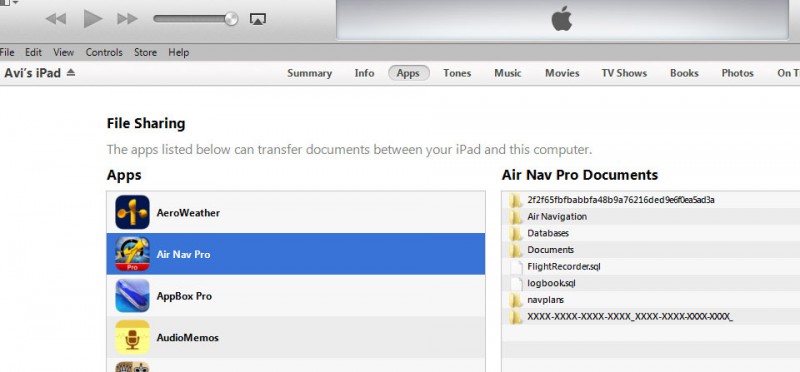
Task: Click the rewind playback button
Action: coord(56,19)
